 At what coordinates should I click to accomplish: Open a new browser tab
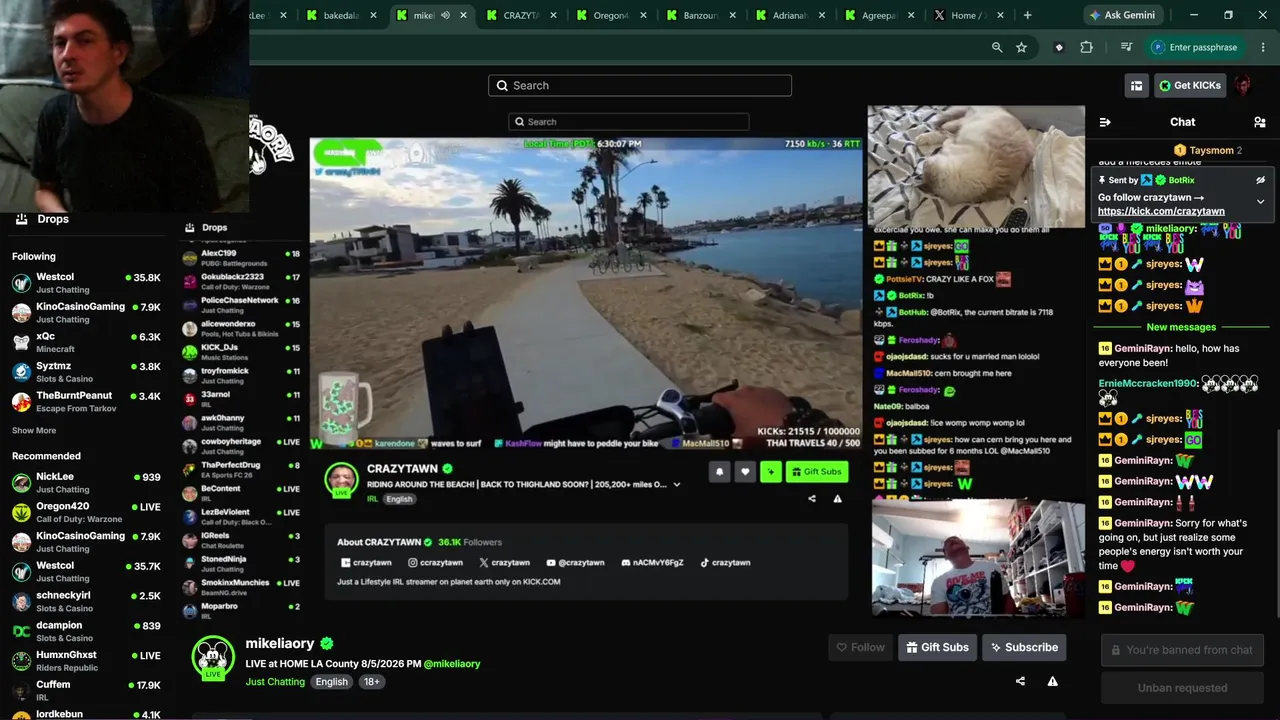point(1027,15)
